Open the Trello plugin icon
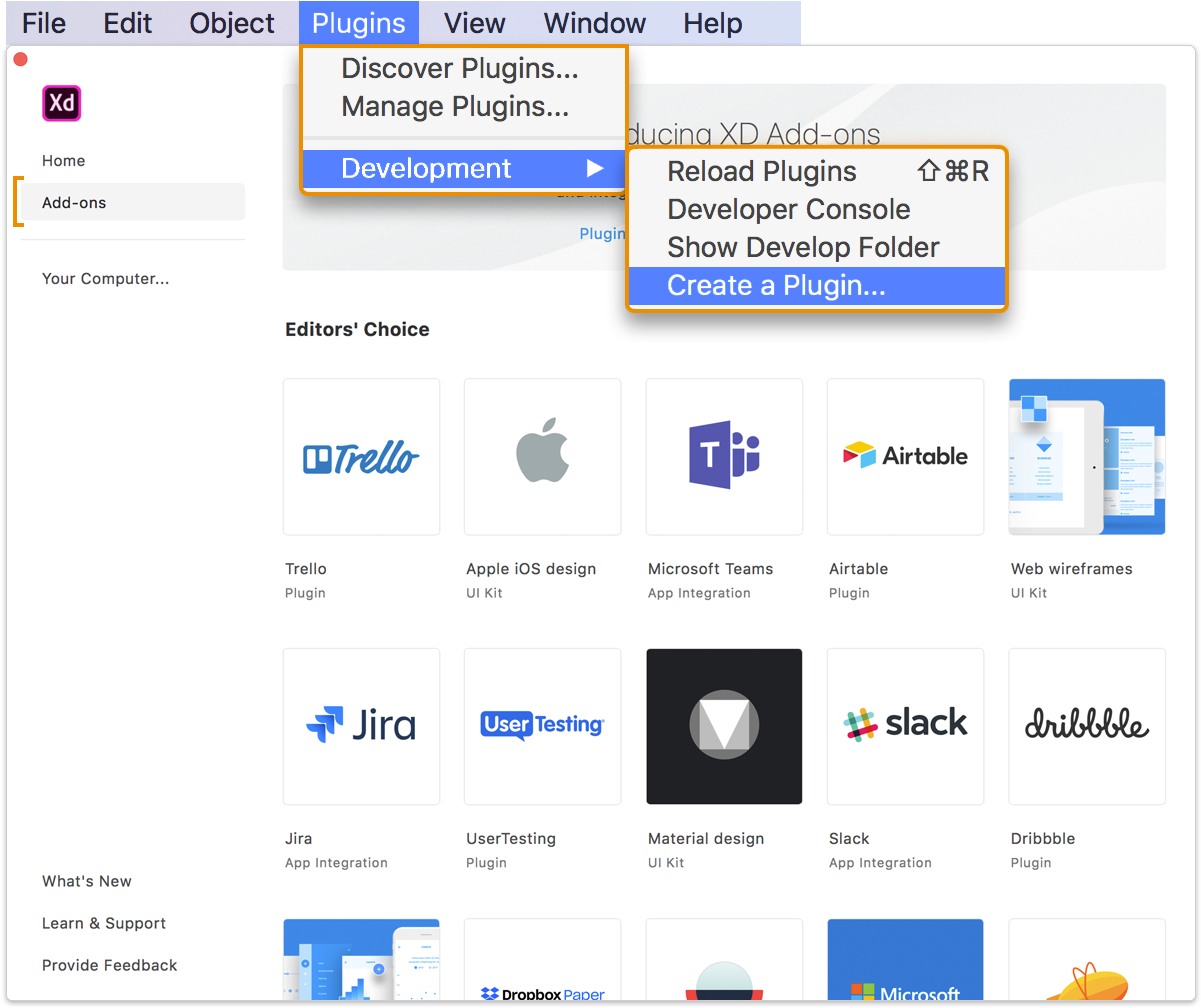The width and height of the screenshot is (1201, 1008). click(361, 457)
